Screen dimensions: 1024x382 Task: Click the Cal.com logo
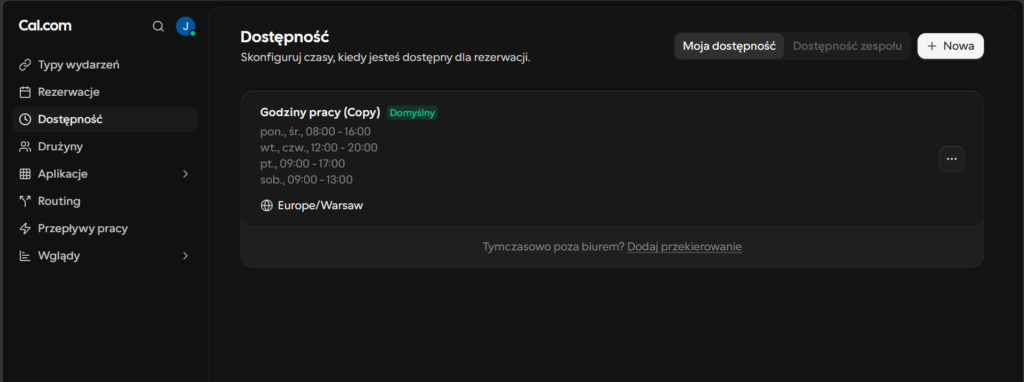(45, 25)
